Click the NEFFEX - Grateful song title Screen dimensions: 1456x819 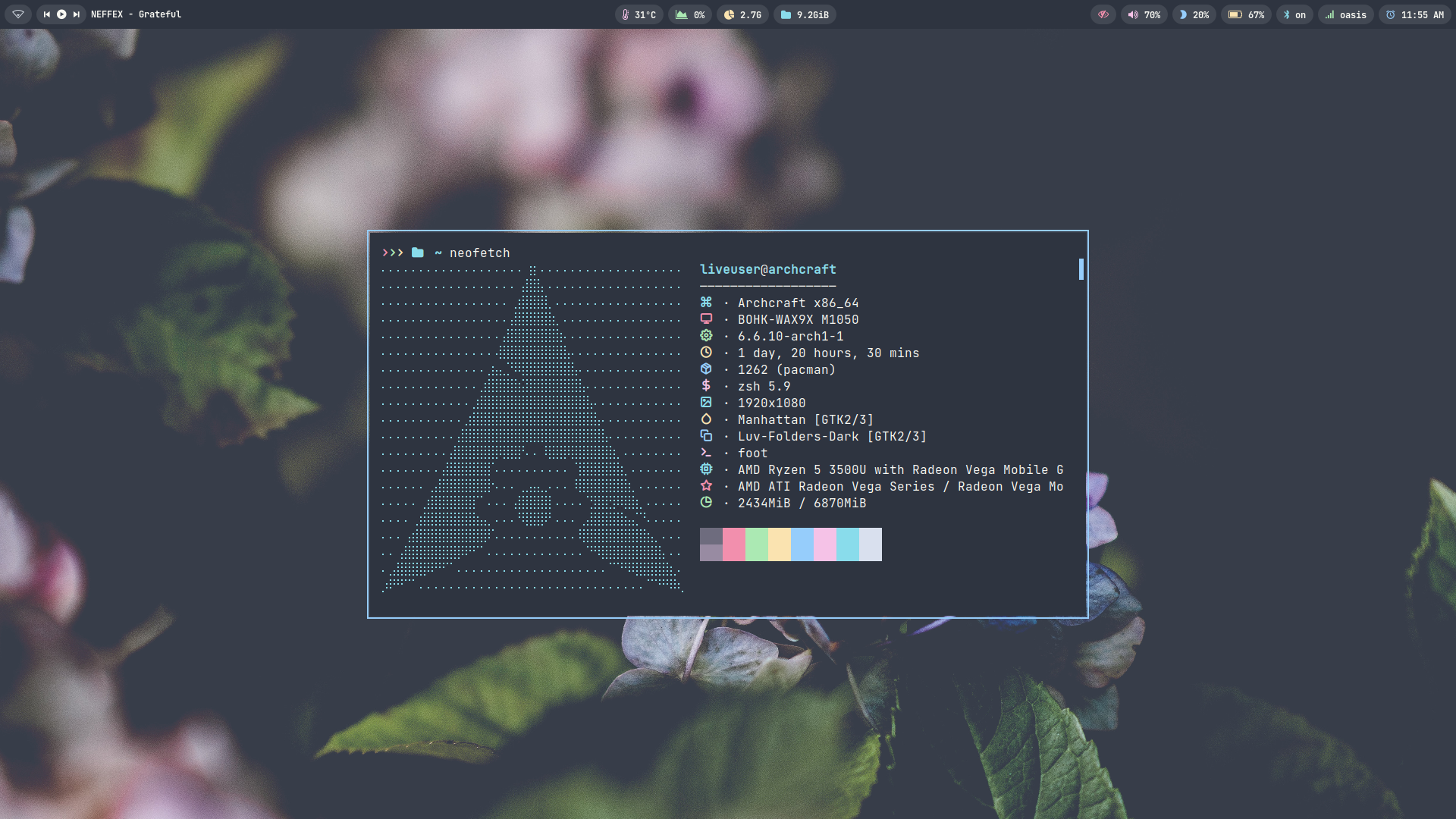(136, 14)
